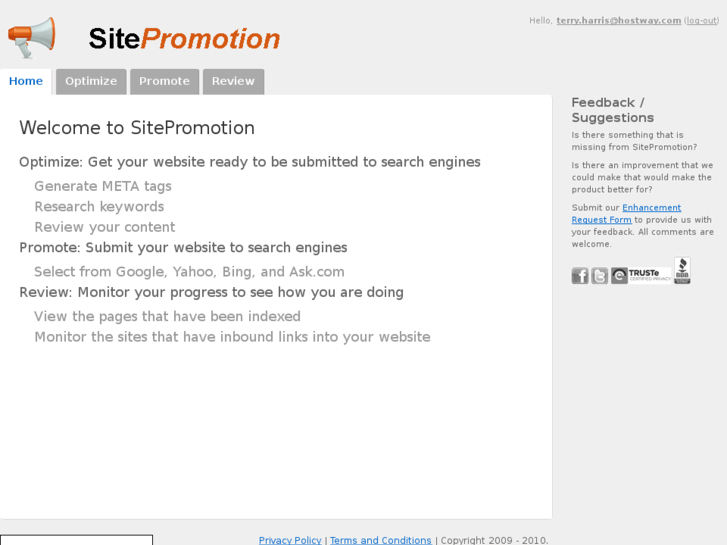Open the Facebook icon link
Screen dimensions: 727x545
pyautogui.click(x=580, y=276)
